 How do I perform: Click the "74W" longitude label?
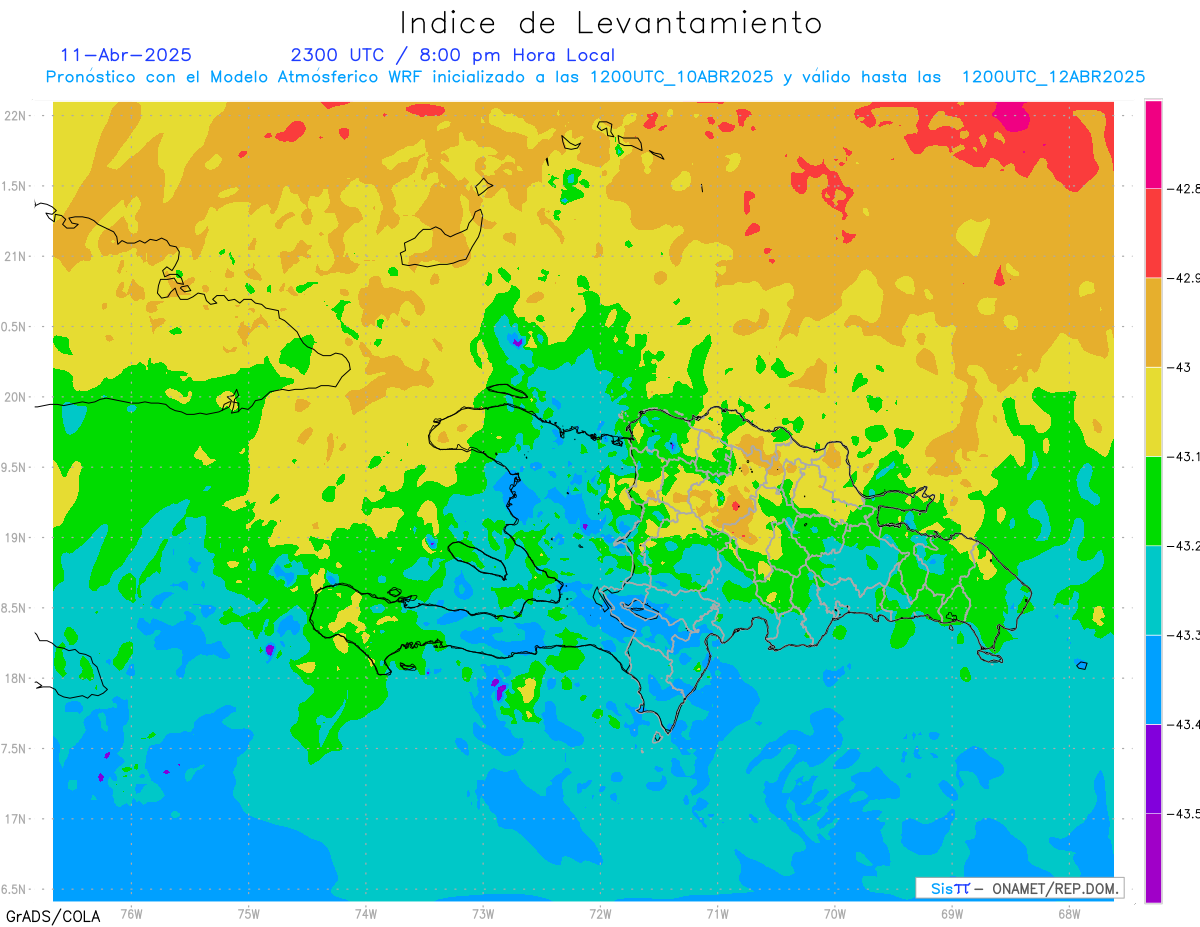[365, 913]
